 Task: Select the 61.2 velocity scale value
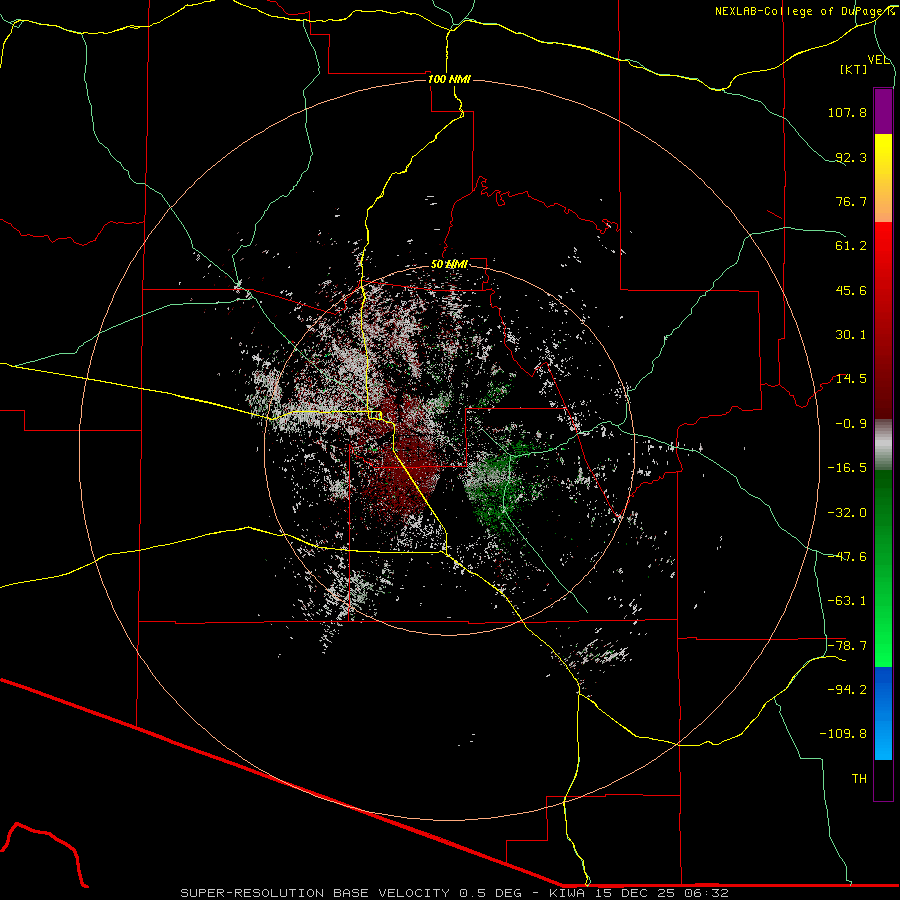pos(851,246)
